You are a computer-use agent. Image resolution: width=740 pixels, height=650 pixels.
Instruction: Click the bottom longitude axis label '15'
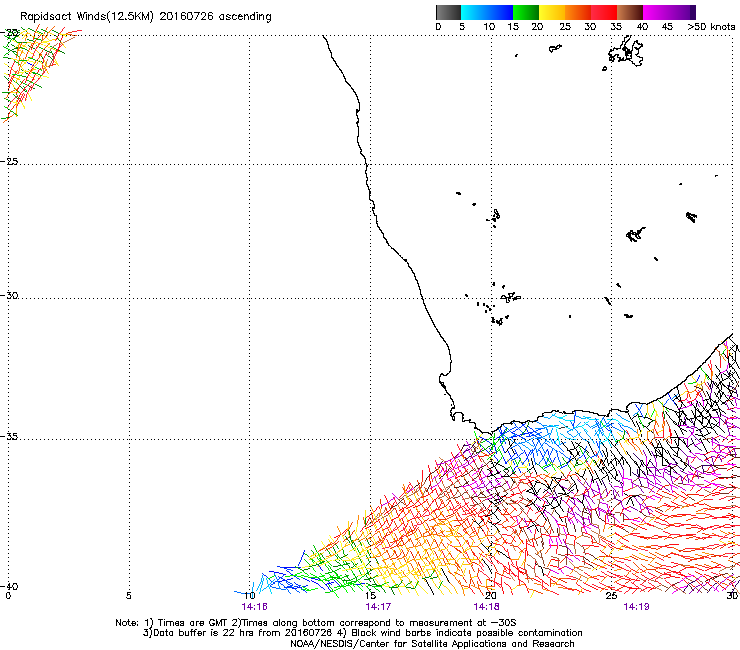370,596
